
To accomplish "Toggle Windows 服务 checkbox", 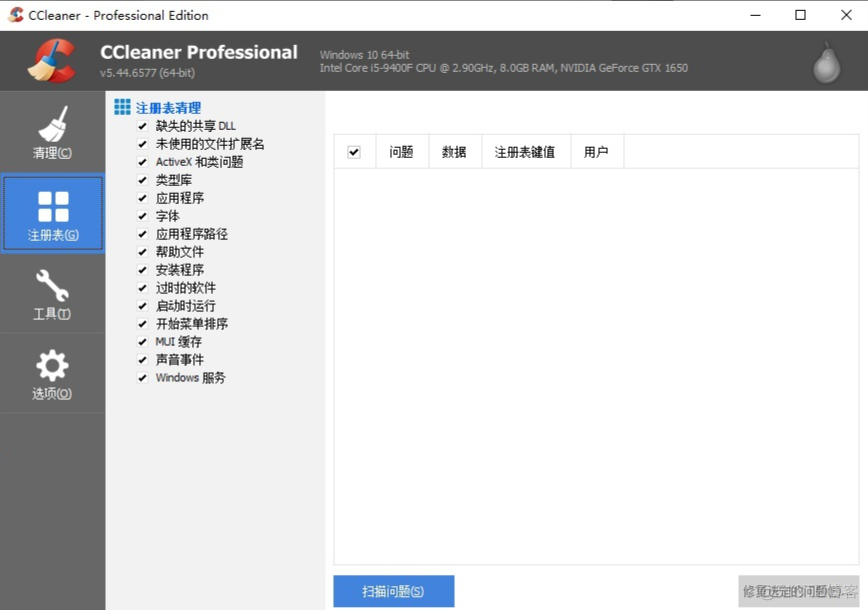I will click(x=143, y=378).
